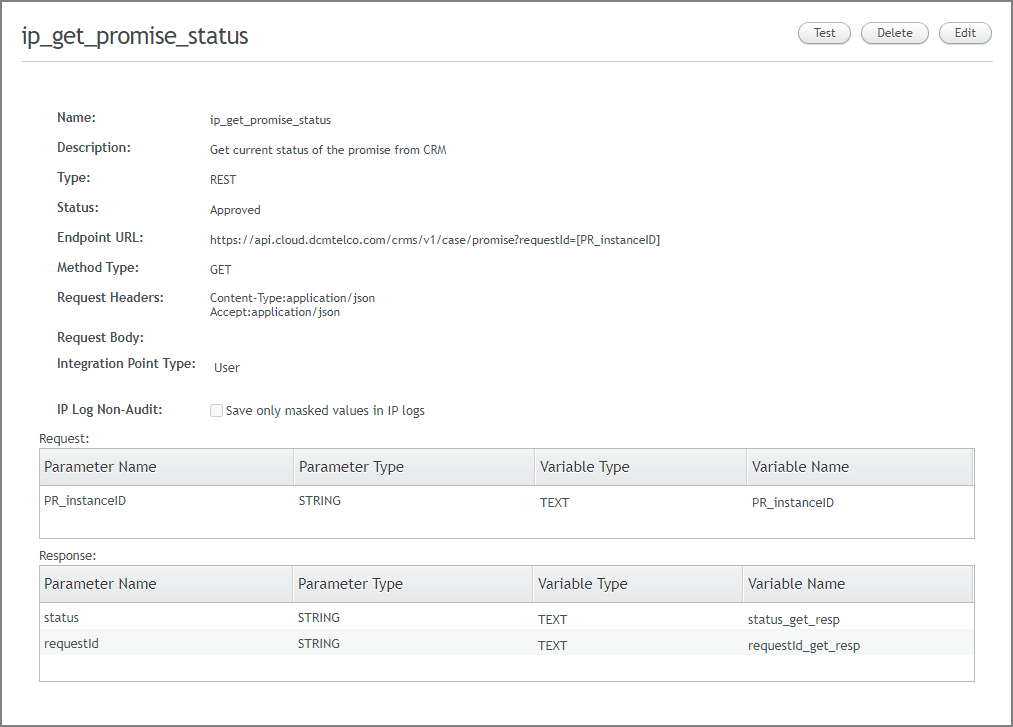This screenshot has height=727, width=1013.
Task: Click the IP Log Non-Audit label
Action: (x=109, y=410)
